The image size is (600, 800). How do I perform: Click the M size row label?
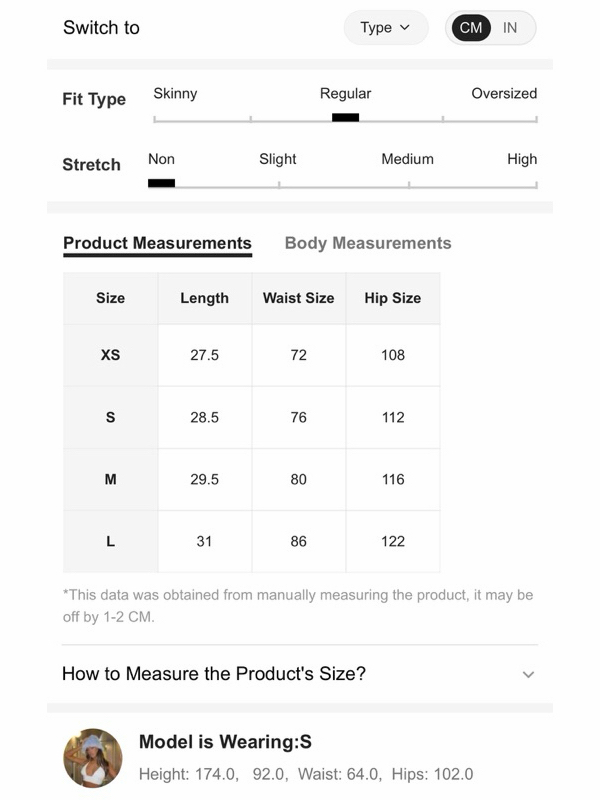coord(110,480)
